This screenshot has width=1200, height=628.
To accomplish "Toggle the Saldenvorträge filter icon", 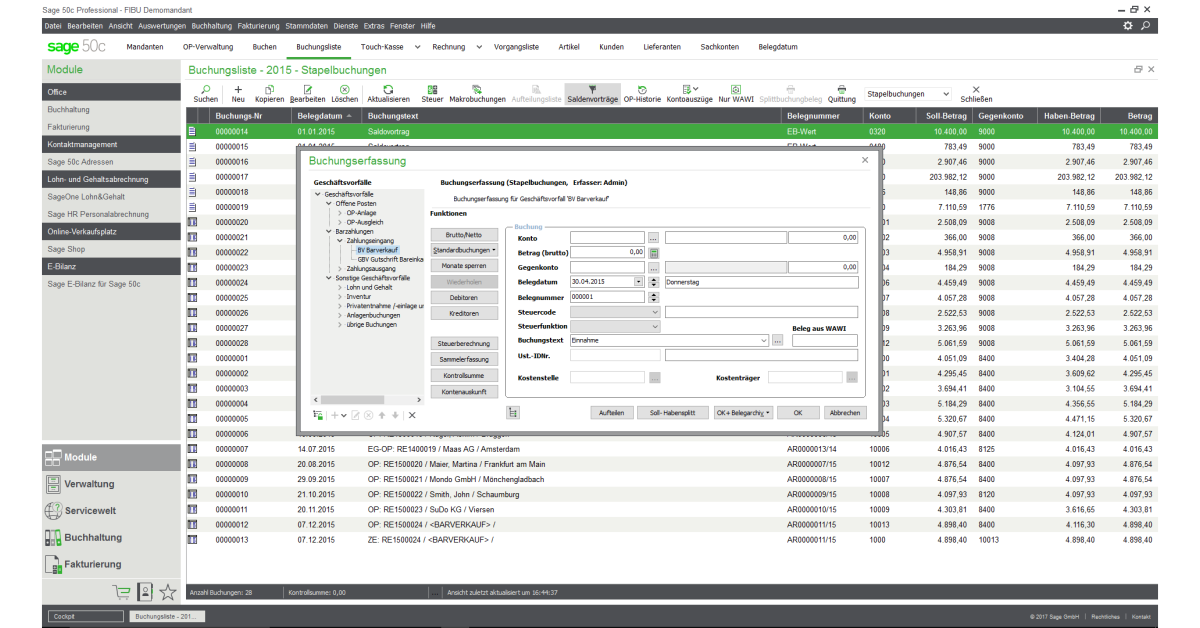I will tap(592, 89).
